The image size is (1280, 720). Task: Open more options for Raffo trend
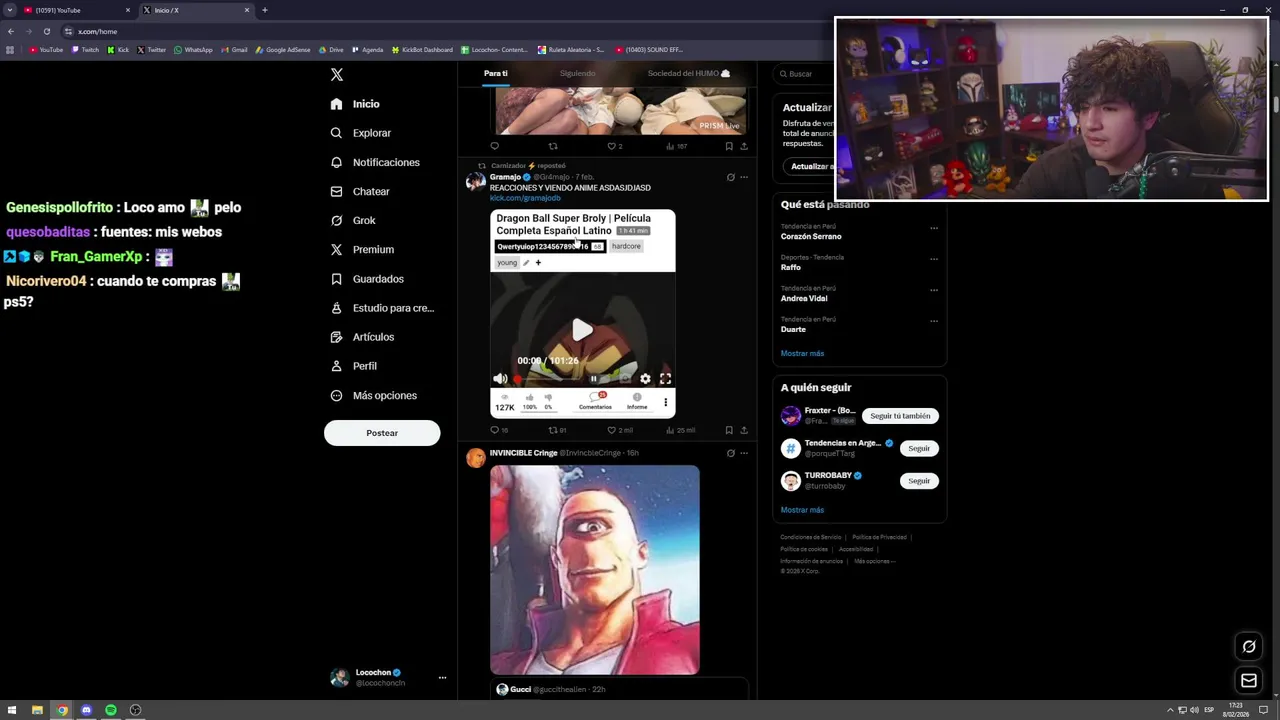934,259
